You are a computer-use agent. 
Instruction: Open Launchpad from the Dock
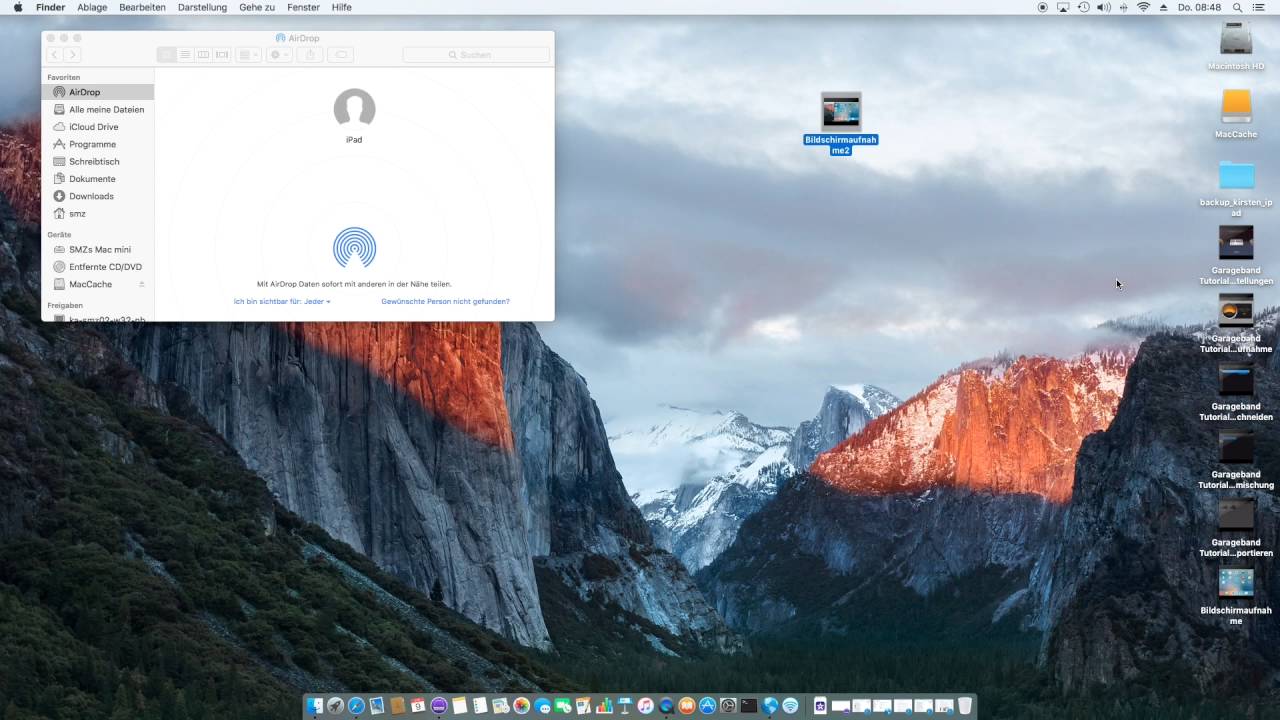tap(336, 706)
